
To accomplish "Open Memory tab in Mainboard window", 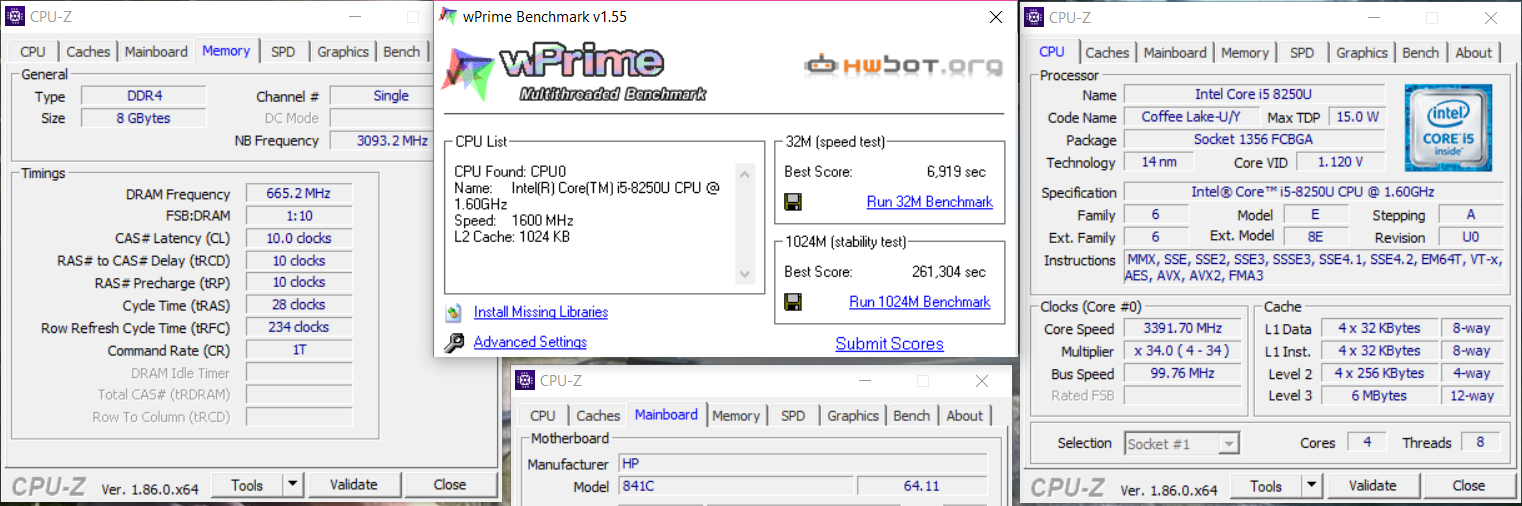I will pyautogui.click(x=736, y=416).
